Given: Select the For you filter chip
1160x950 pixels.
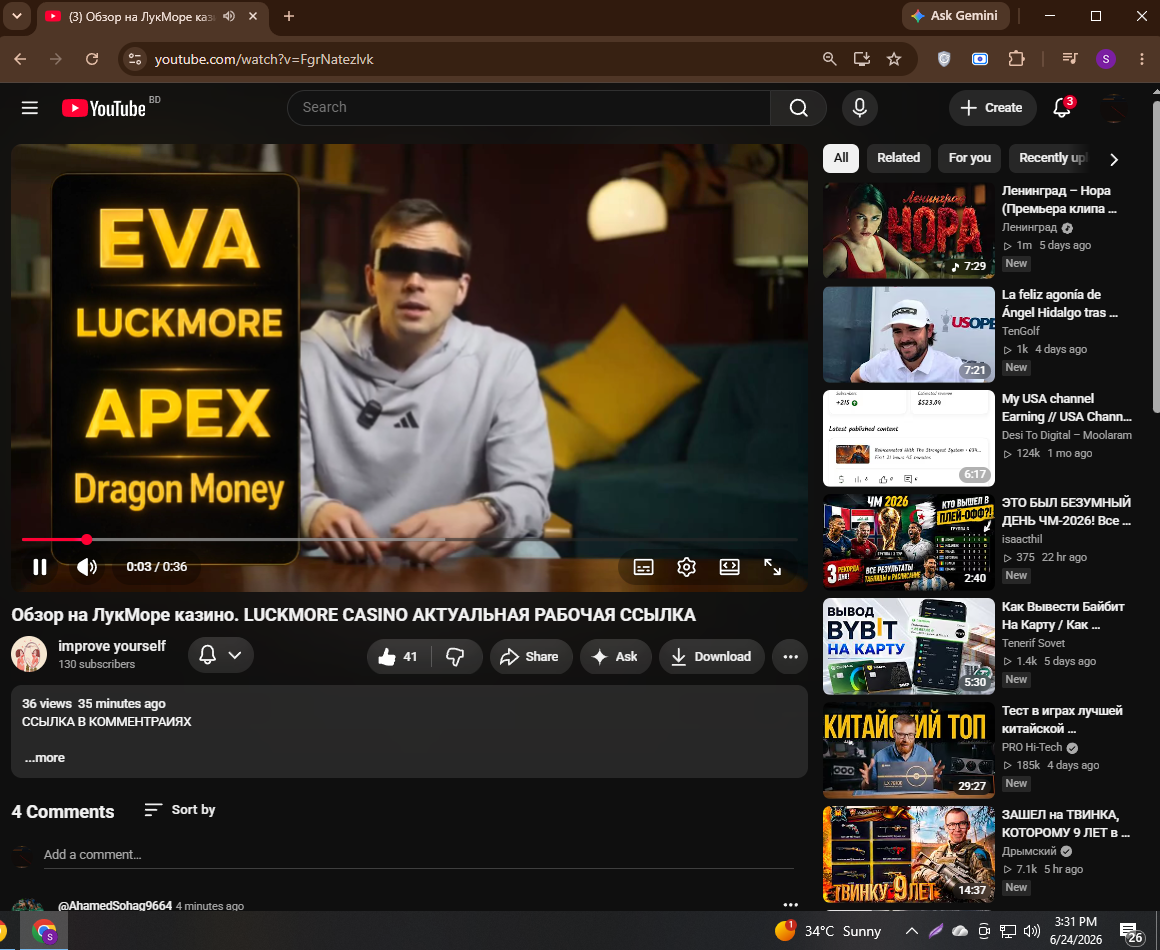Looking at the screenshot, I should (x=969, y=158).
